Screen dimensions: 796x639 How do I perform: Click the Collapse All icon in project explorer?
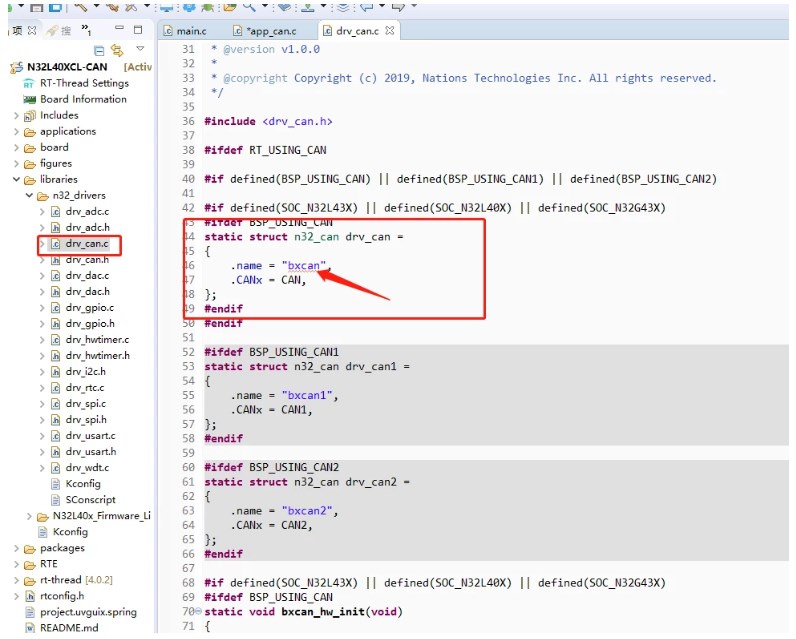point(99,50)
